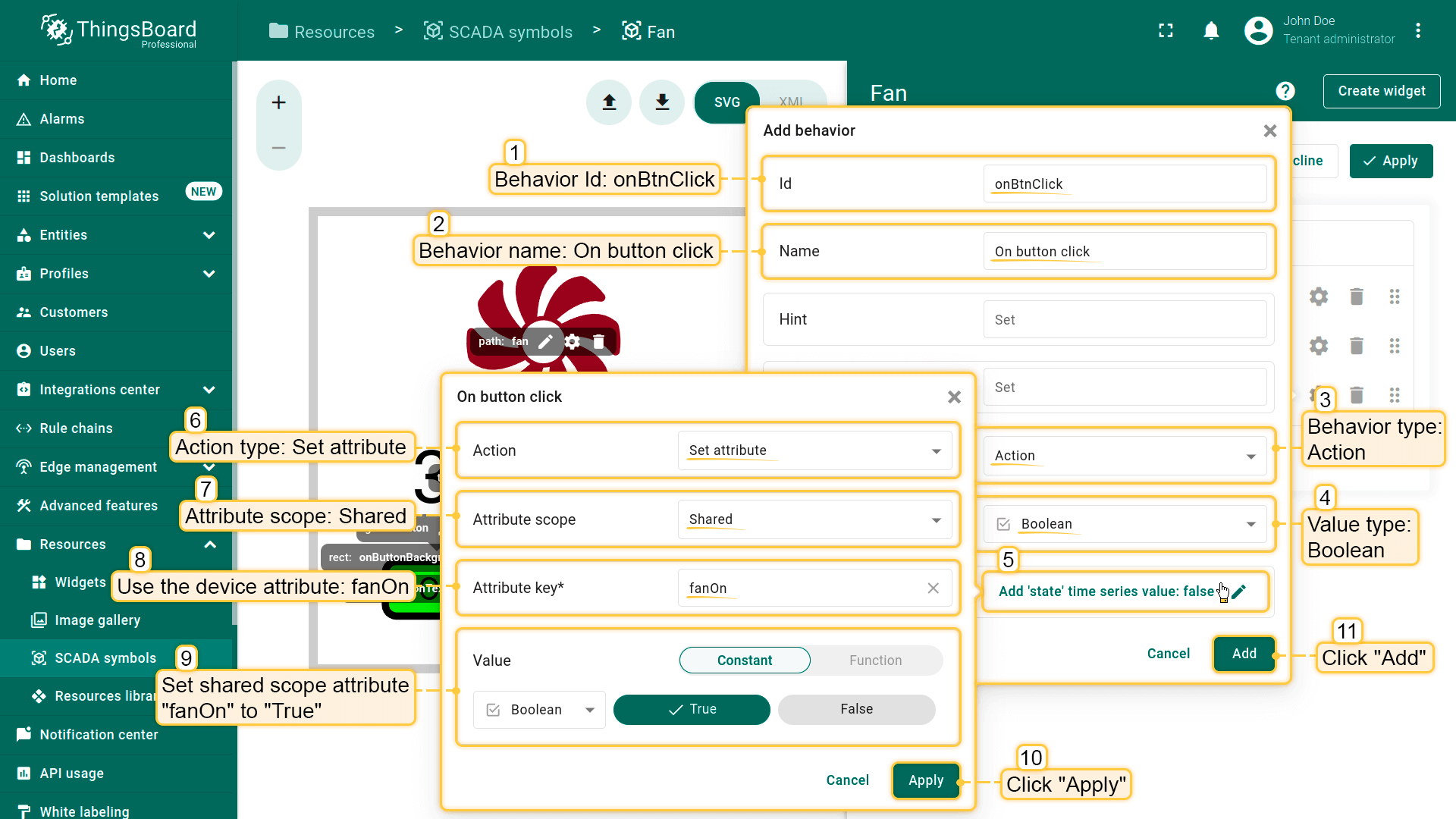Click pencil icon to edit state time series action

click(x=1239, y=591)
